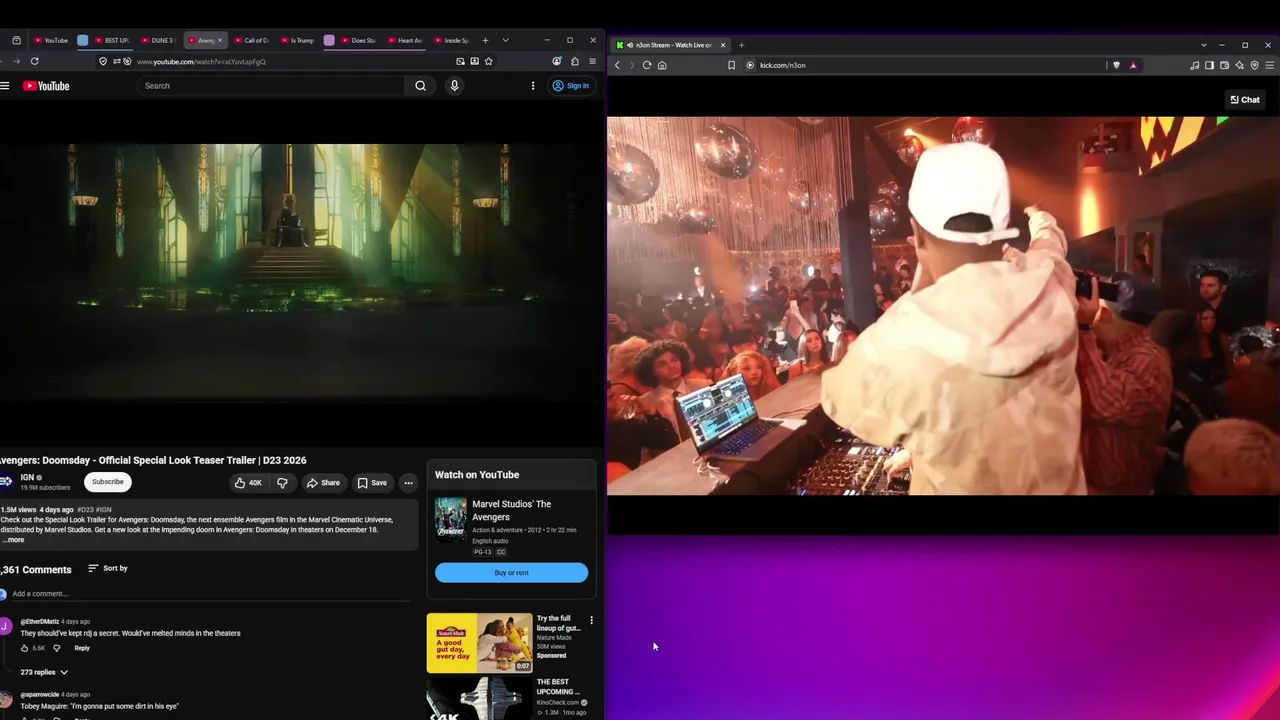Subscribe to the IGN channel
Image resolution: width=1280 pixels, height=720 pixels.
[x=108, y=482]
